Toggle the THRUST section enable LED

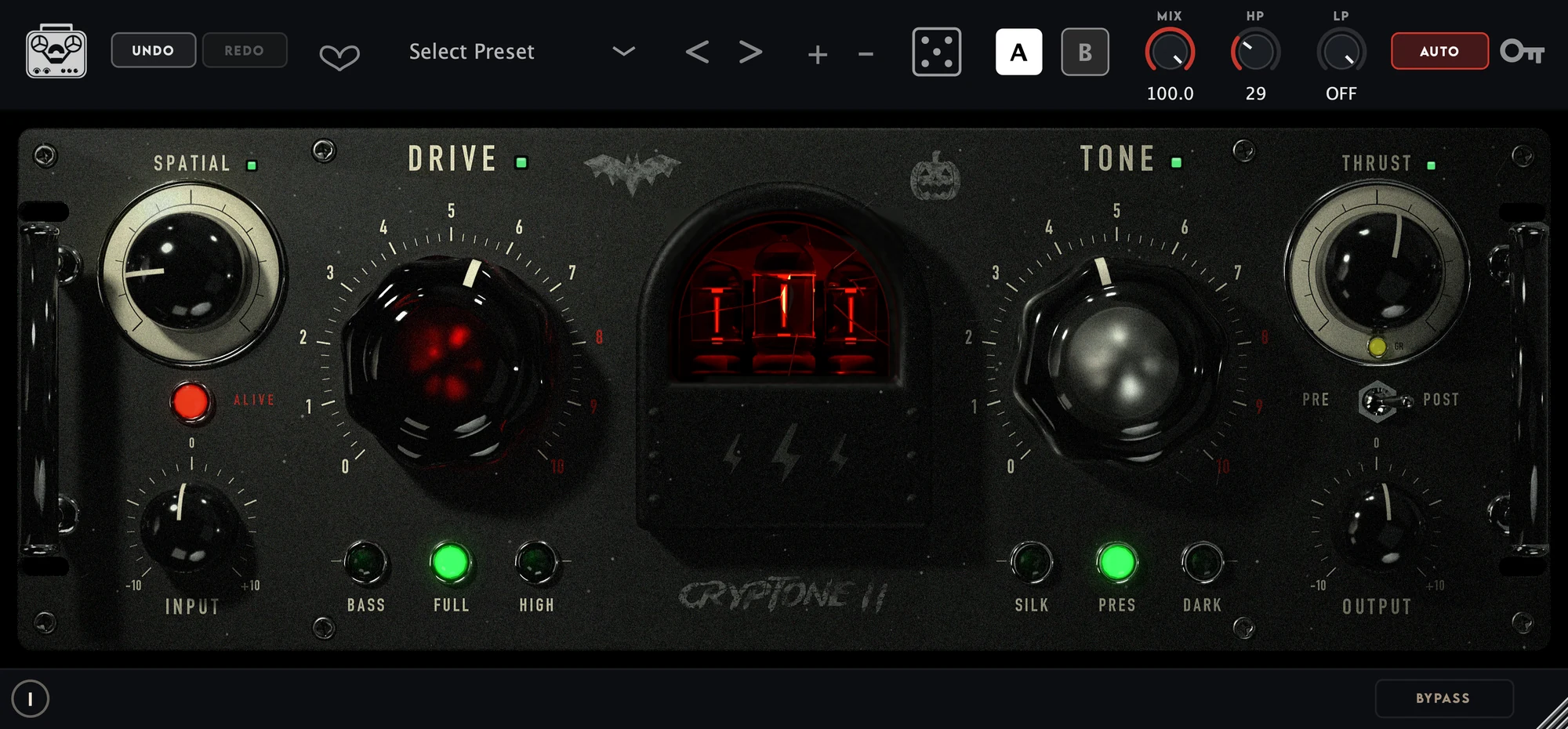pos(1431,165)
